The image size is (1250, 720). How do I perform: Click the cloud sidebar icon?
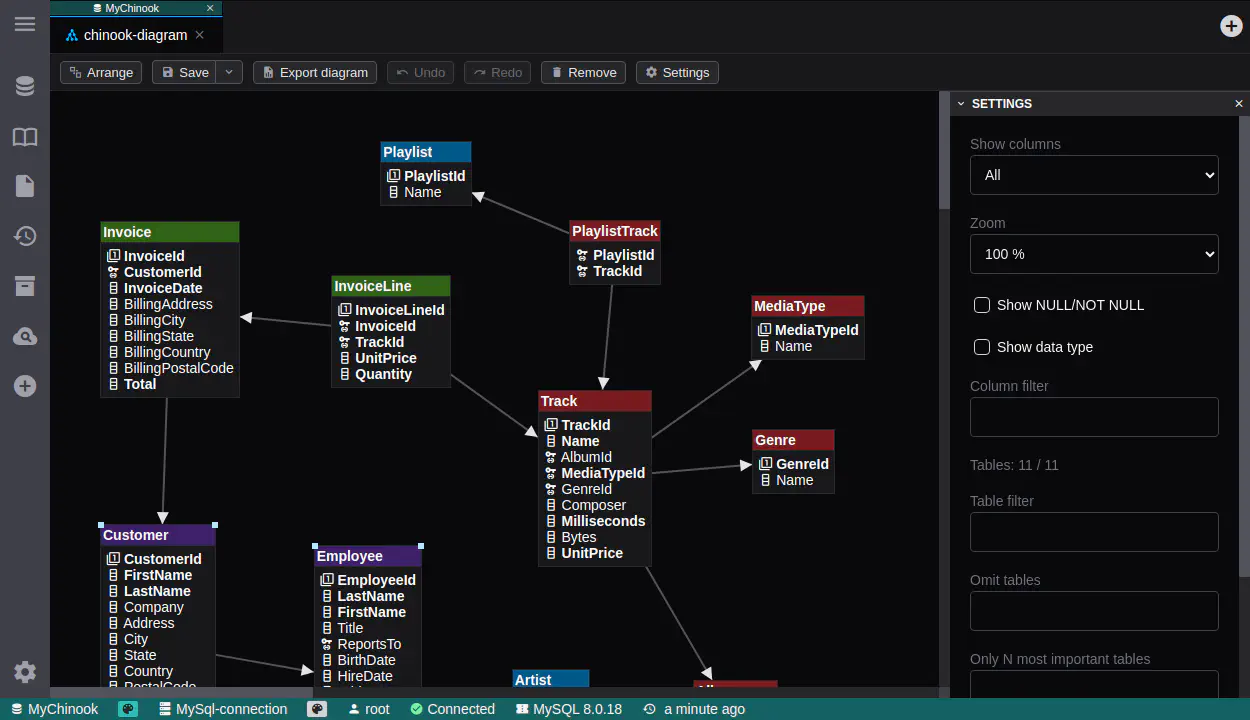pyautogui.click(x=25, y=336)
